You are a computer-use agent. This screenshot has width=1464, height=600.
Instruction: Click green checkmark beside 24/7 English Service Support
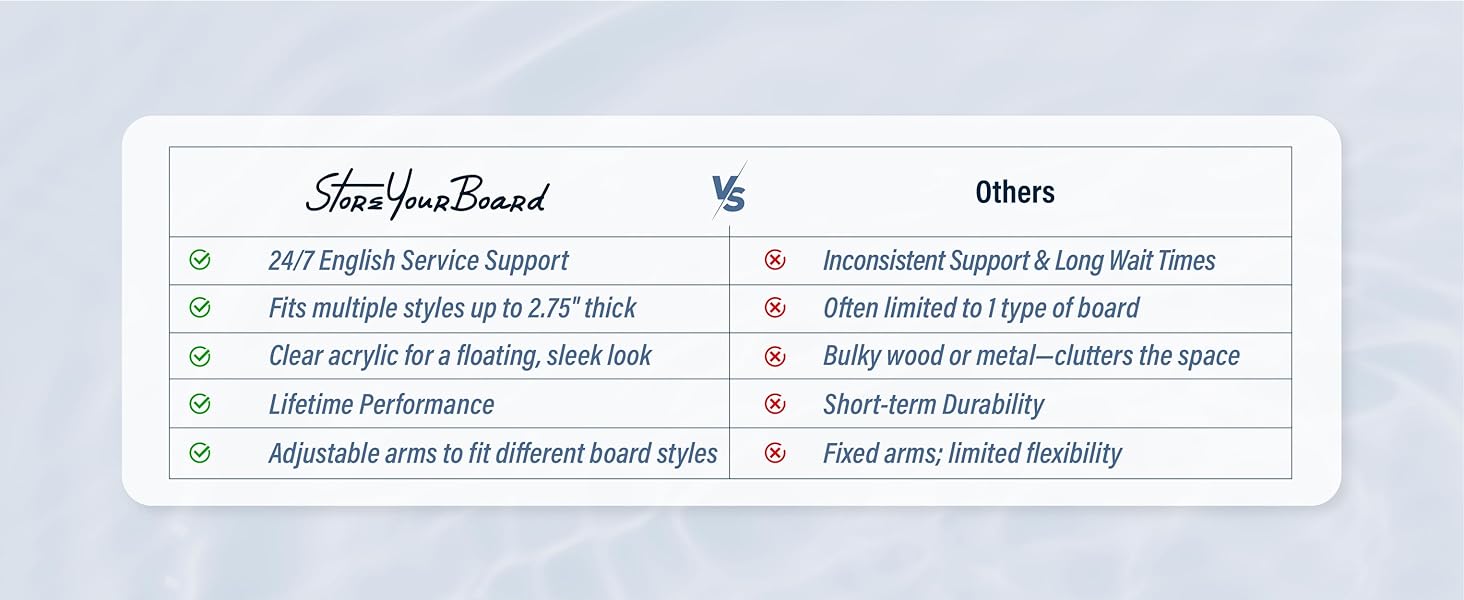[x=200, y=261]
